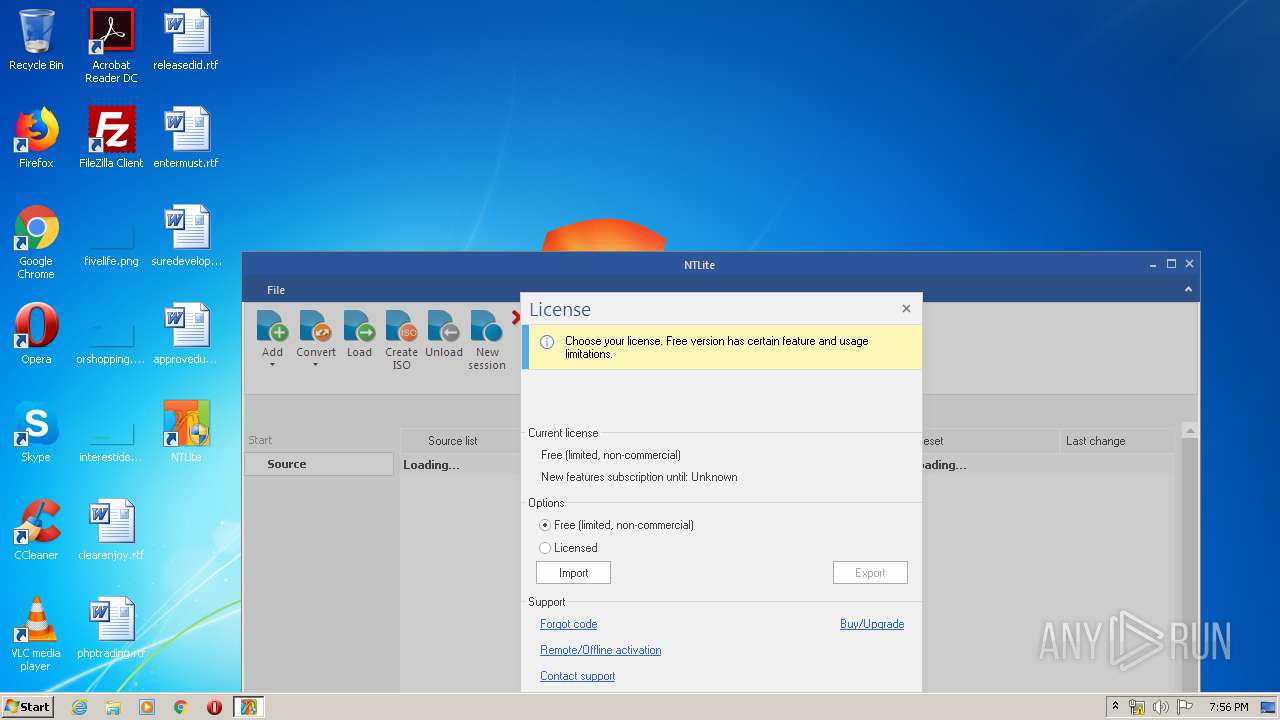1280x720 pixels.
Task: Open phptrading.rtf desktop file
Action: point(111,628)
